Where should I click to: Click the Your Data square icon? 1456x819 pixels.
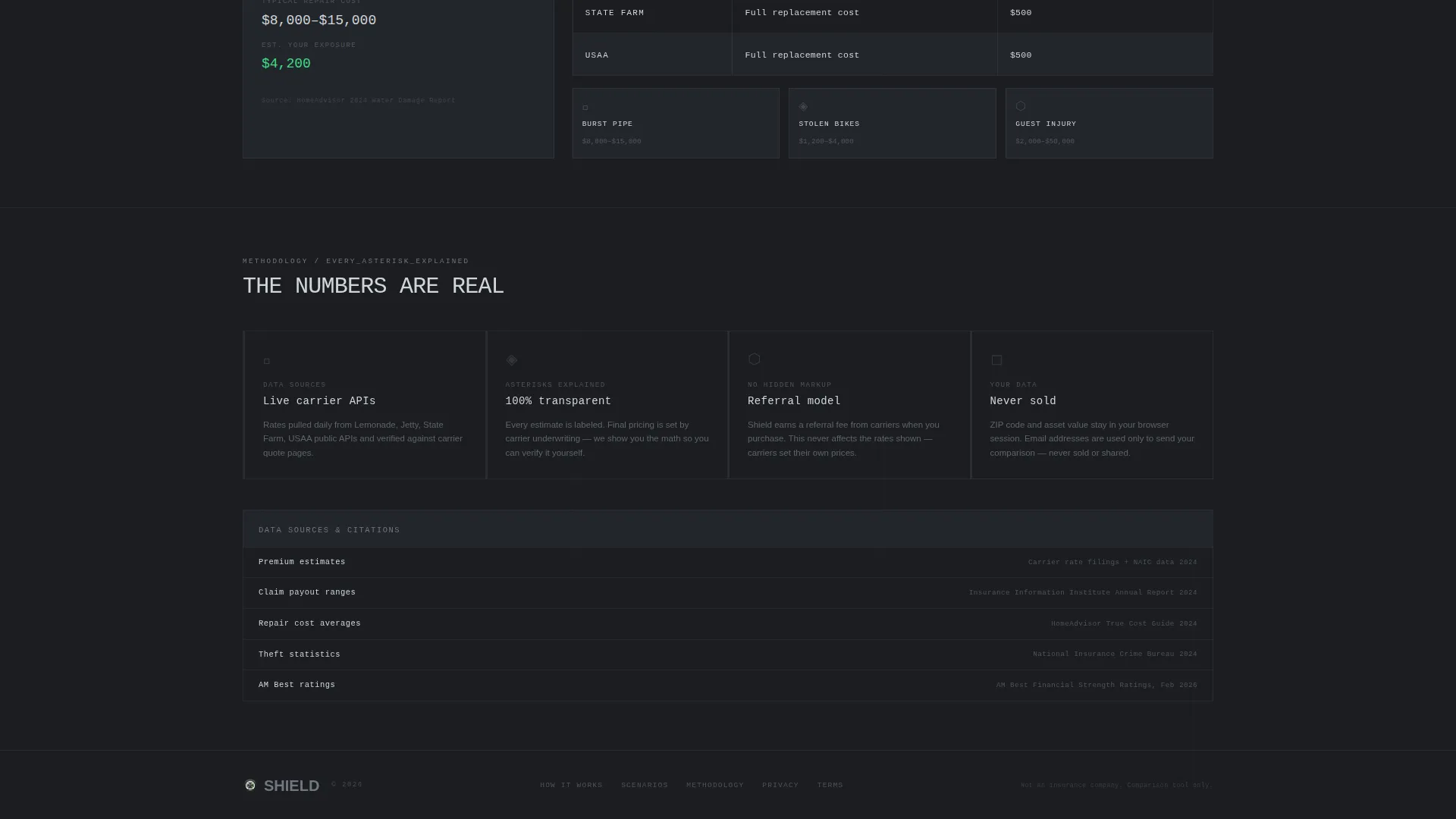click(996, 360)
